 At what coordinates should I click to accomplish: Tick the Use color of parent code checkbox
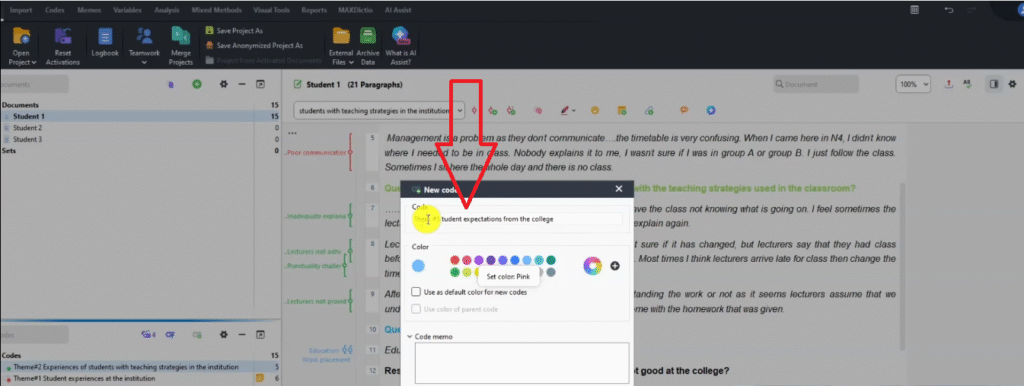click(x=416, y=309)
